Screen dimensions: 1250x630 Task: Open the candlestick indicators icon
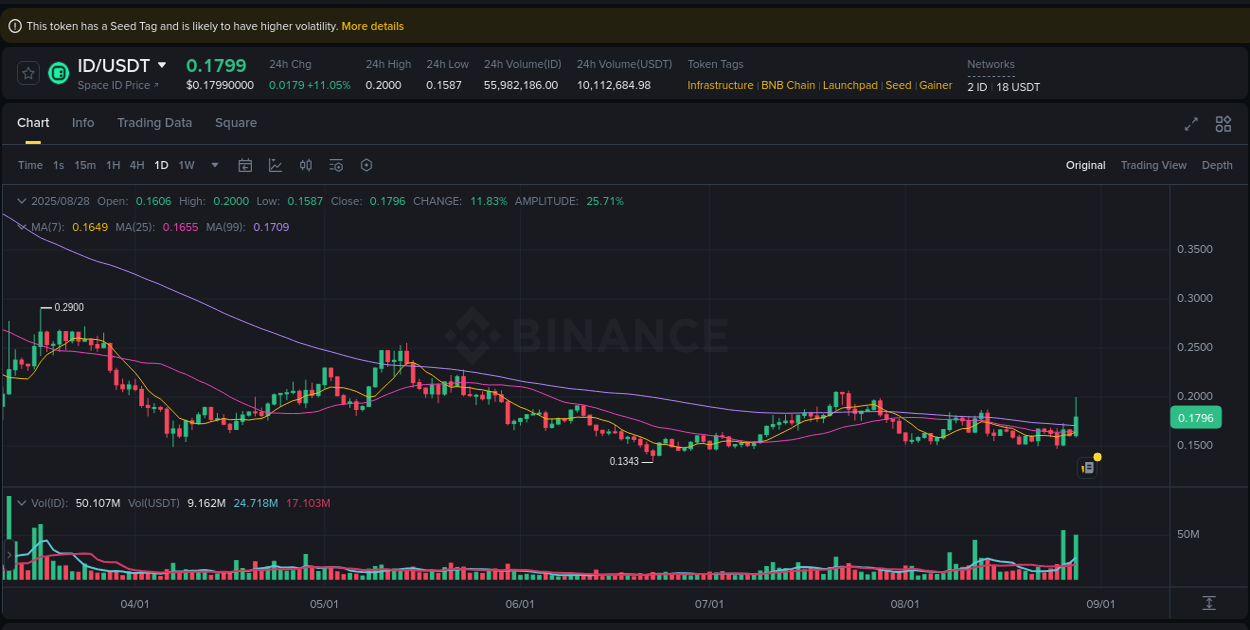(x=306, y=165)
